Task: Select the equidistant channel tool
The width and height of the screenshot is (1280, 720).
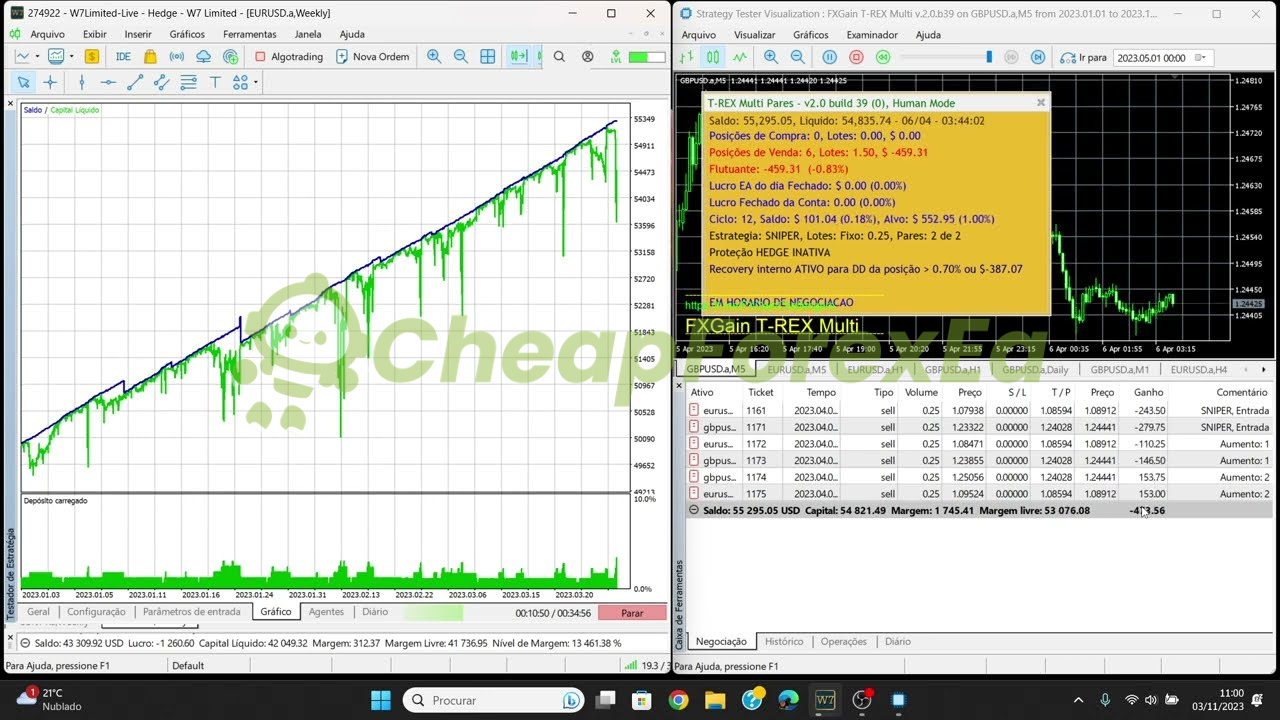Action: coord(161,82)
